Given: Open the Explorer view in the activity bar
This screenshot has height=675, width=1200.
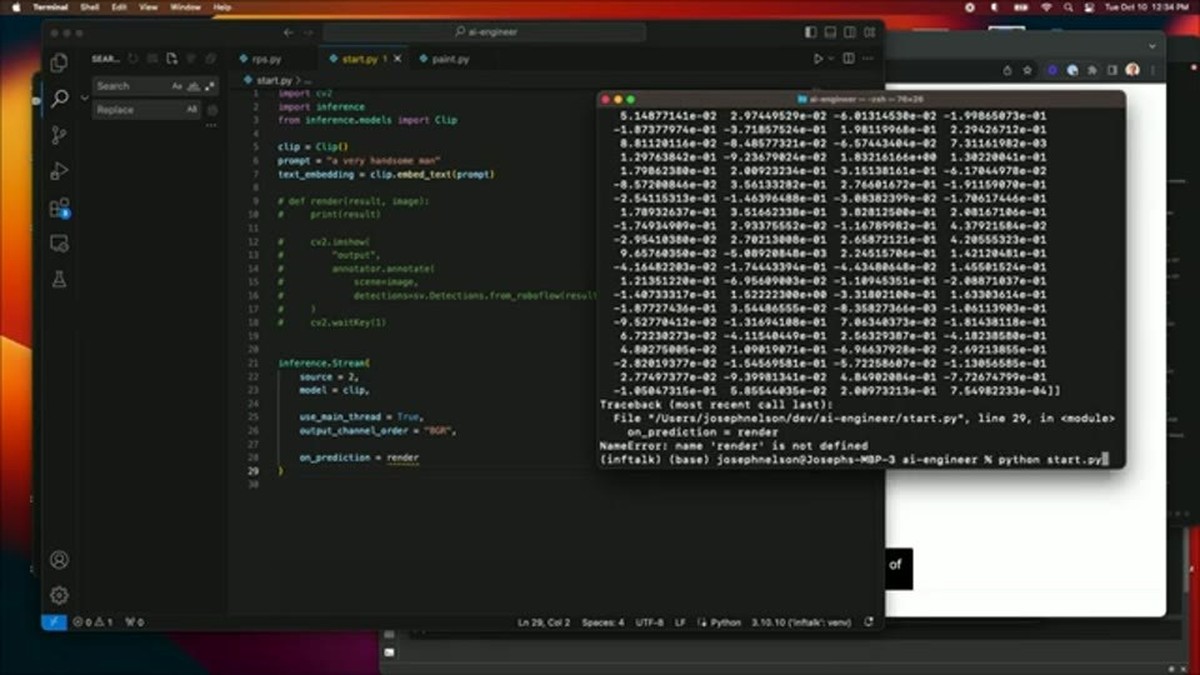Looking at the screenshot, I should click(59, 62).
